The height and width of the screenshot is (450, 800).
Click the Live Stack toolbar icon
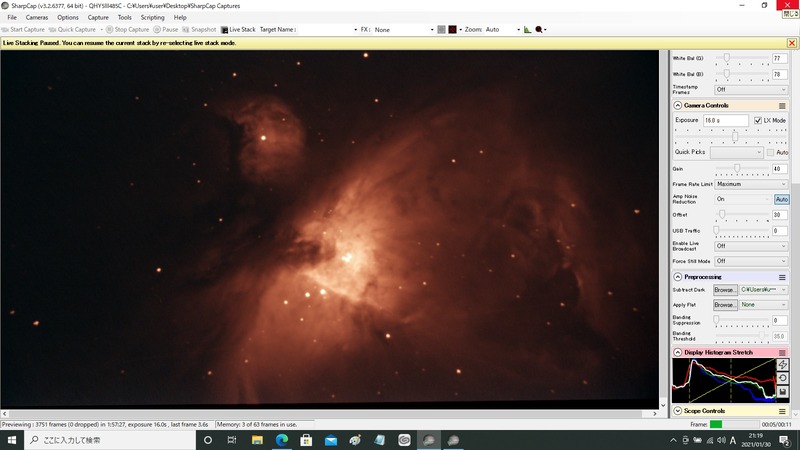point(224,30)
